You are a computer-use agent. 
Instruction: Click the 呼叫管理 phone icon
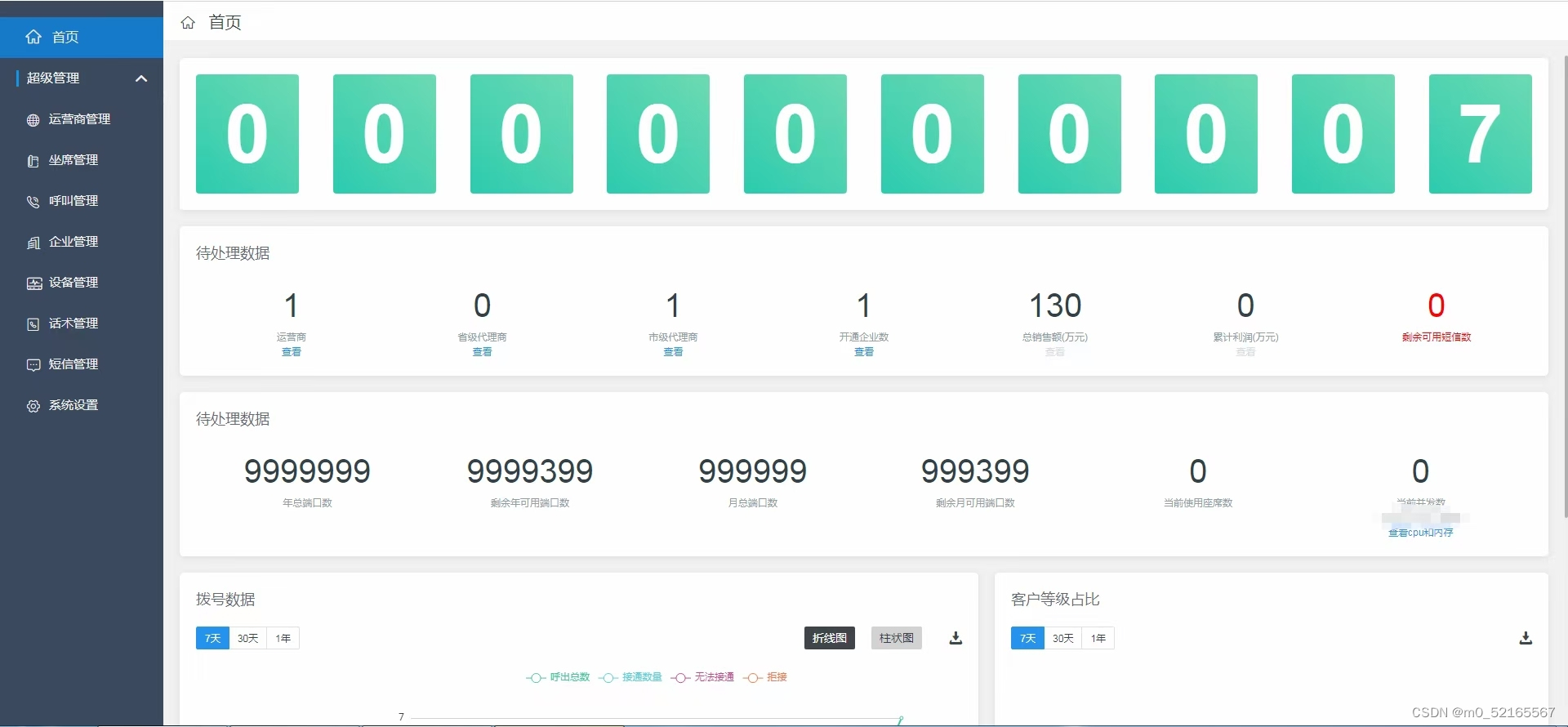point(33,202)
